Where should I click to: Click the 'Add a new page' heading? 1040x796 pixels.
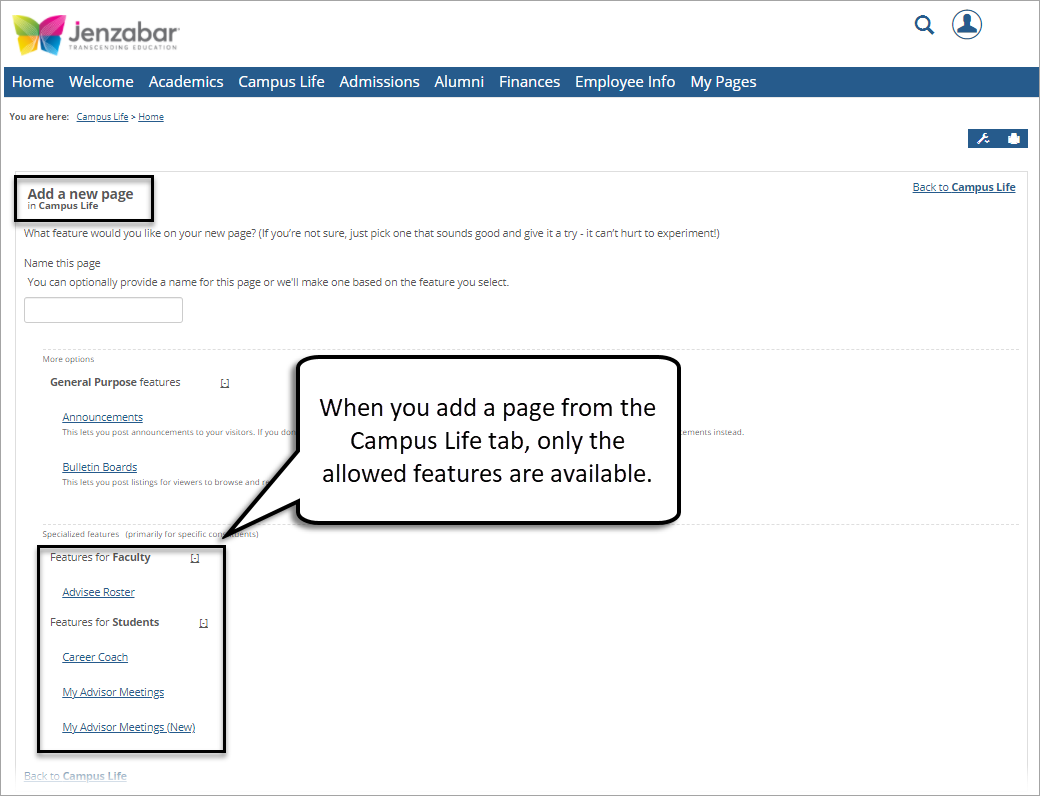(x=80, y=194)
